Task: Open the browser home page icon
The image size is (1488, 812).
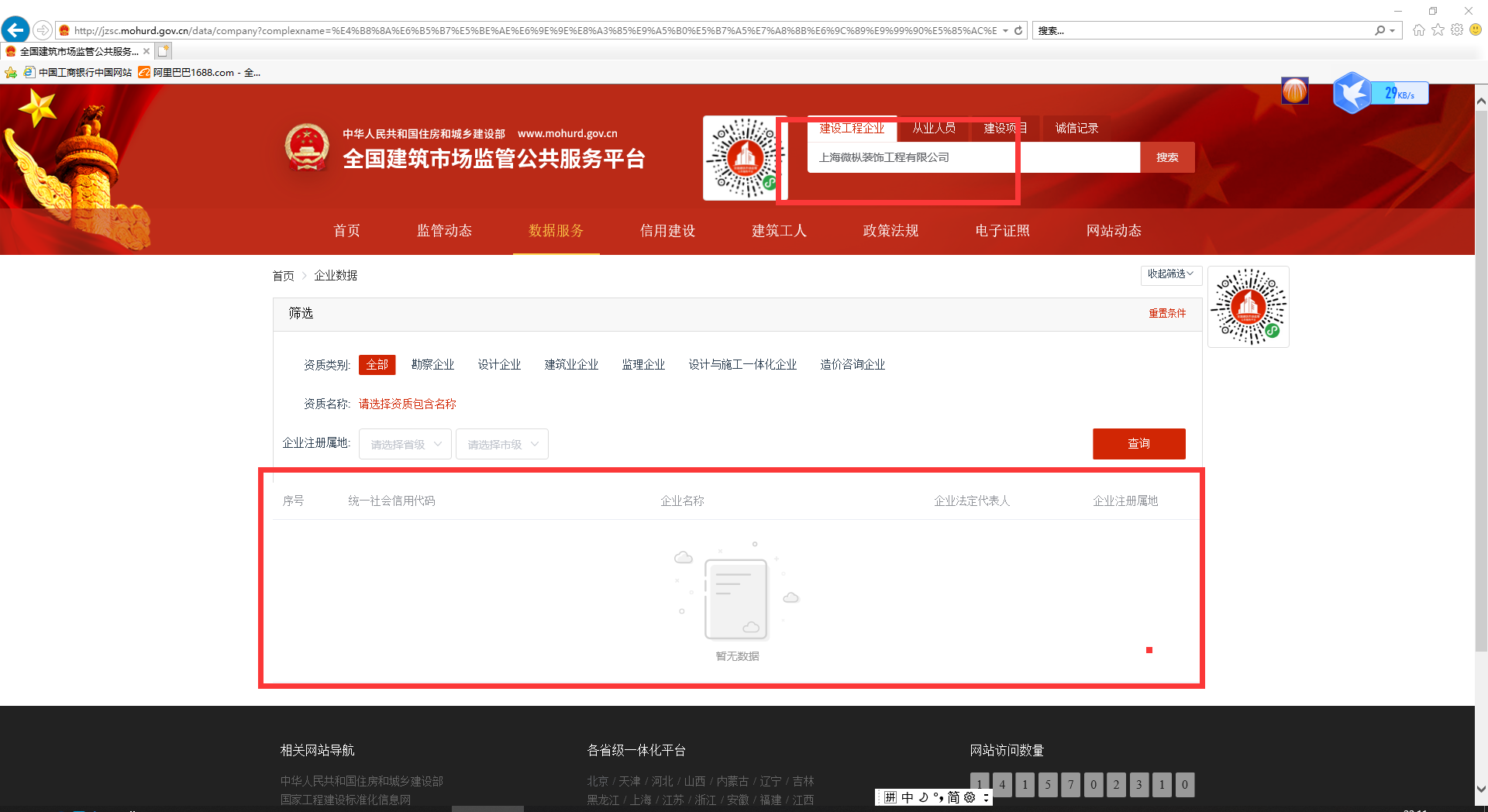Action: 1419,30
